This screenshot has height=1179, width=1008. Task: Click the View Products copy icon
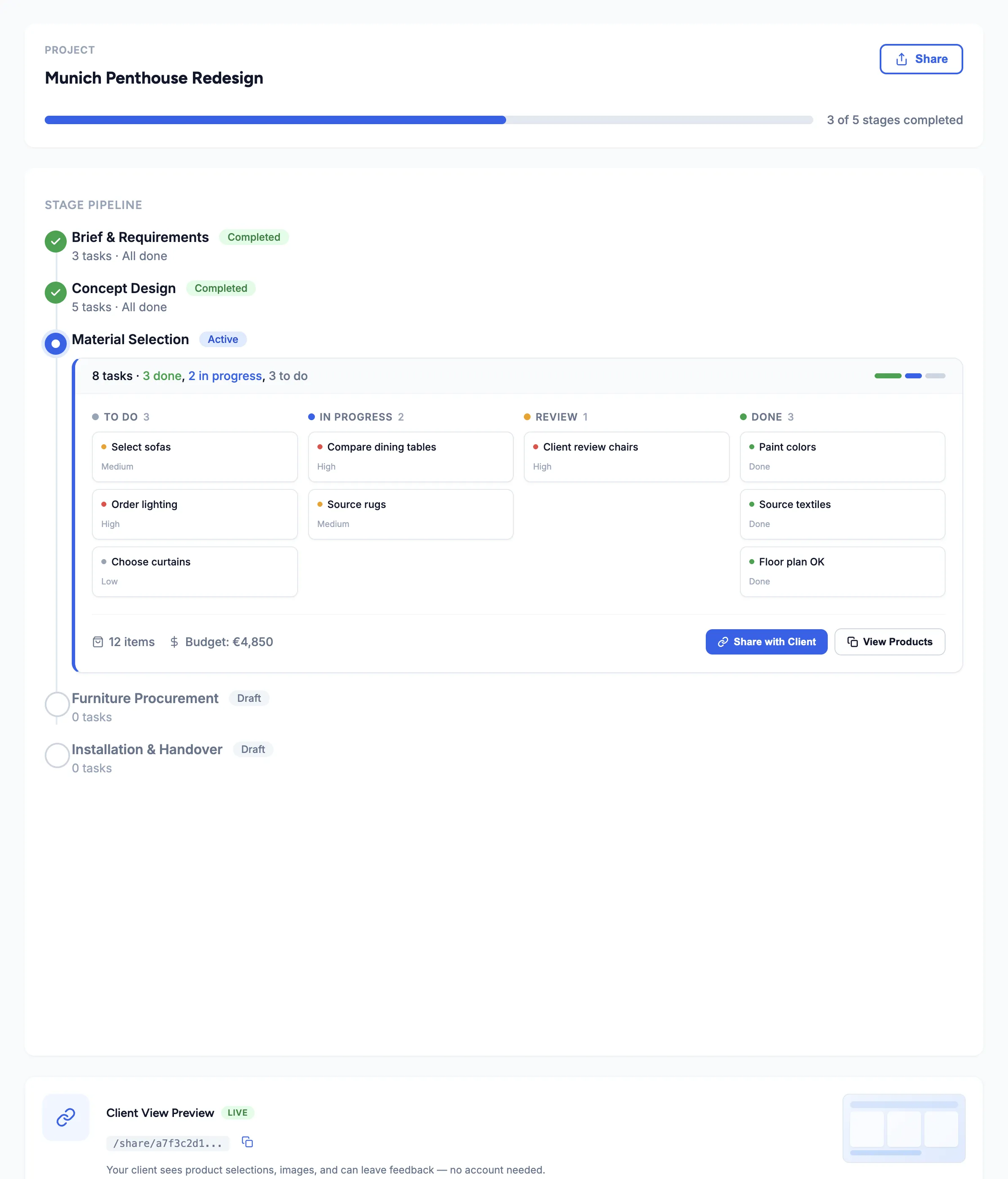(852, 642)
